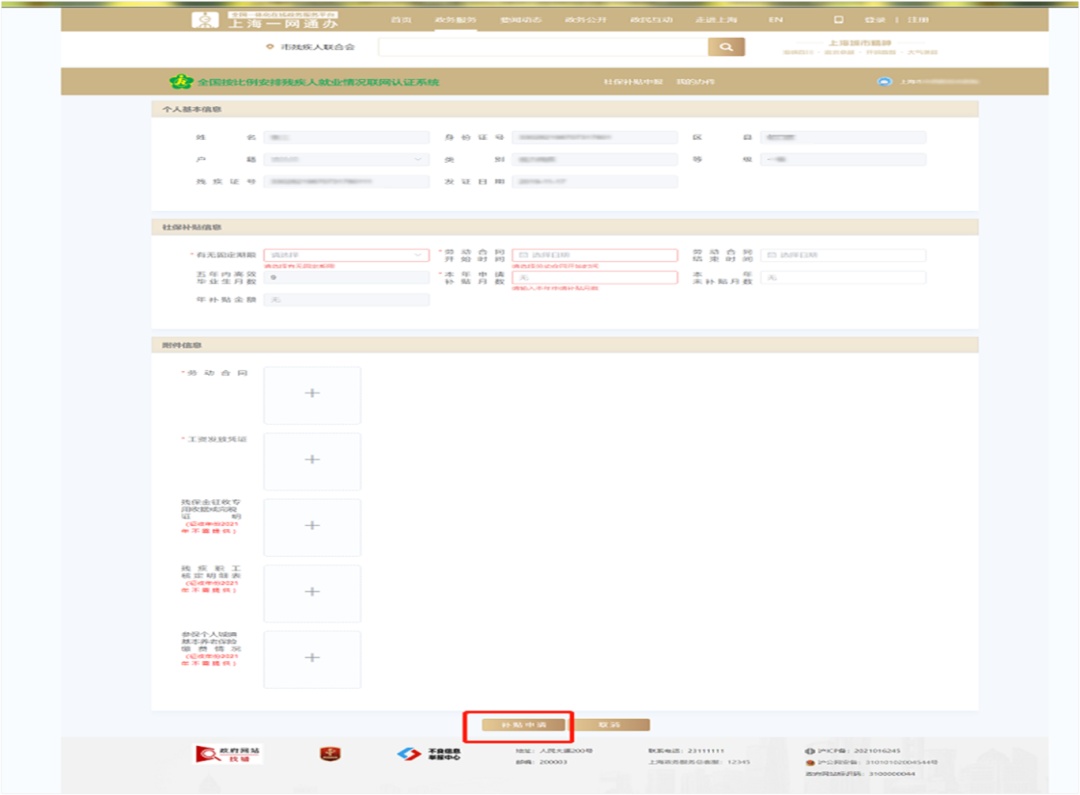Viewport: 1080px width, 795px height.
Task: Click the blue user avatar icon
Action: click(884, 81)
